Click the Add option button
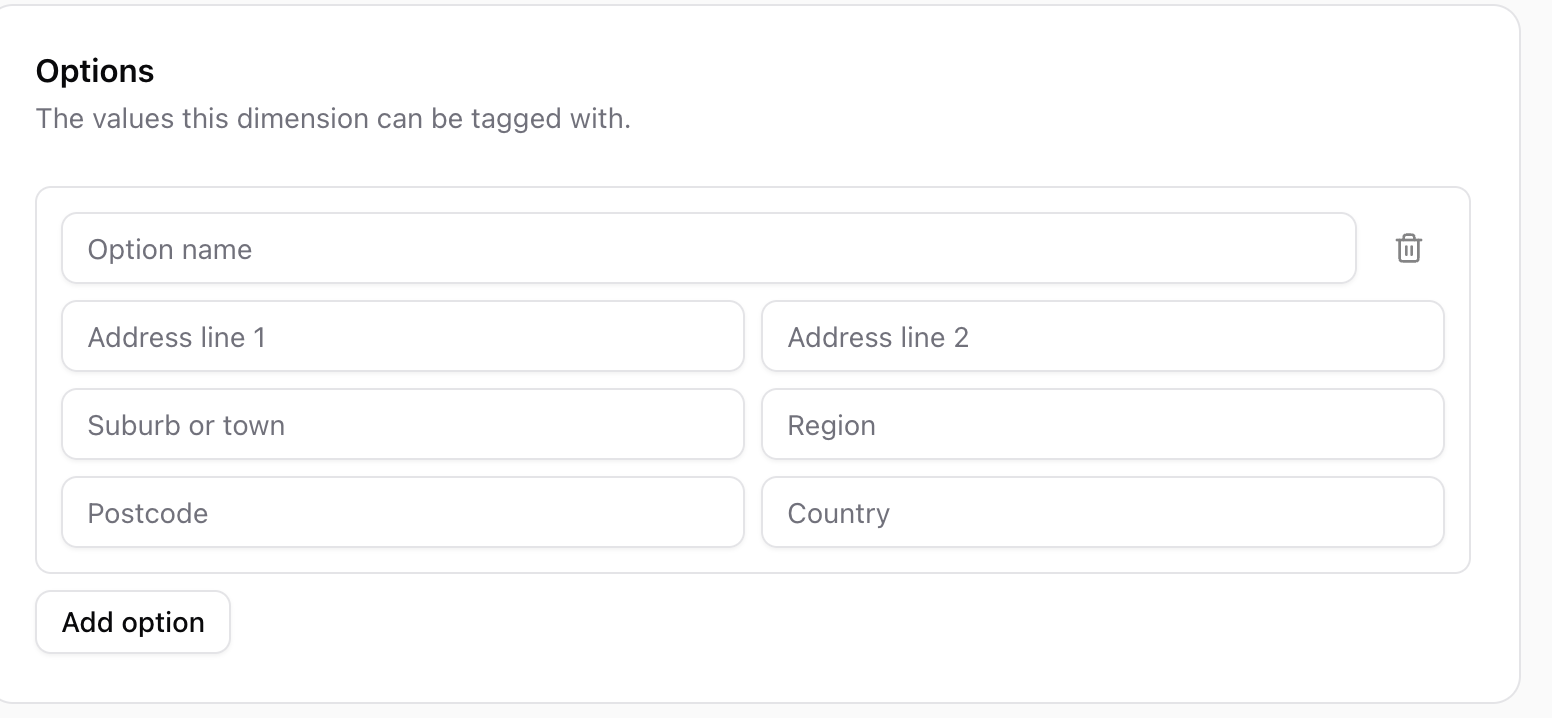The height and width of the screenshot is (718, 1552). tap(133, 622)
